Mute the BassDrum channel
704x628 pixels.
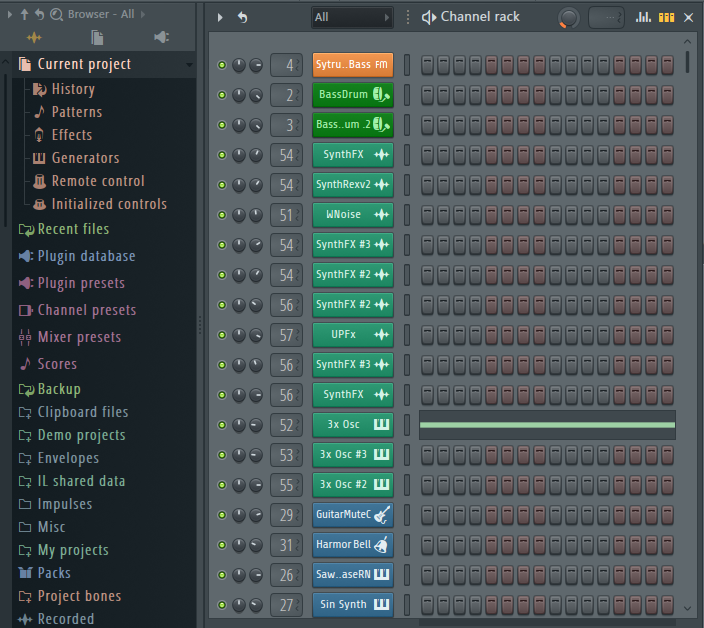point(222,95)
